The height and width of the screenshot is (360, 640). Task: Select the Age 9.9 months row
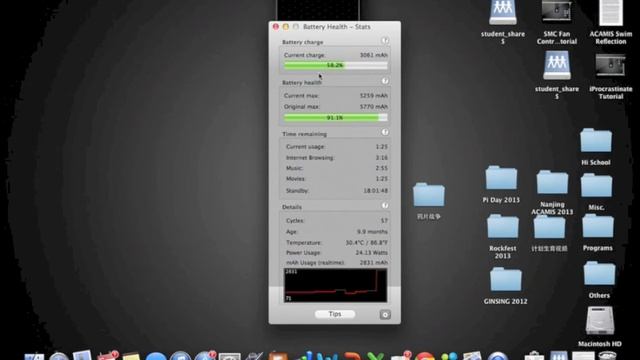(x=336, y=231)
